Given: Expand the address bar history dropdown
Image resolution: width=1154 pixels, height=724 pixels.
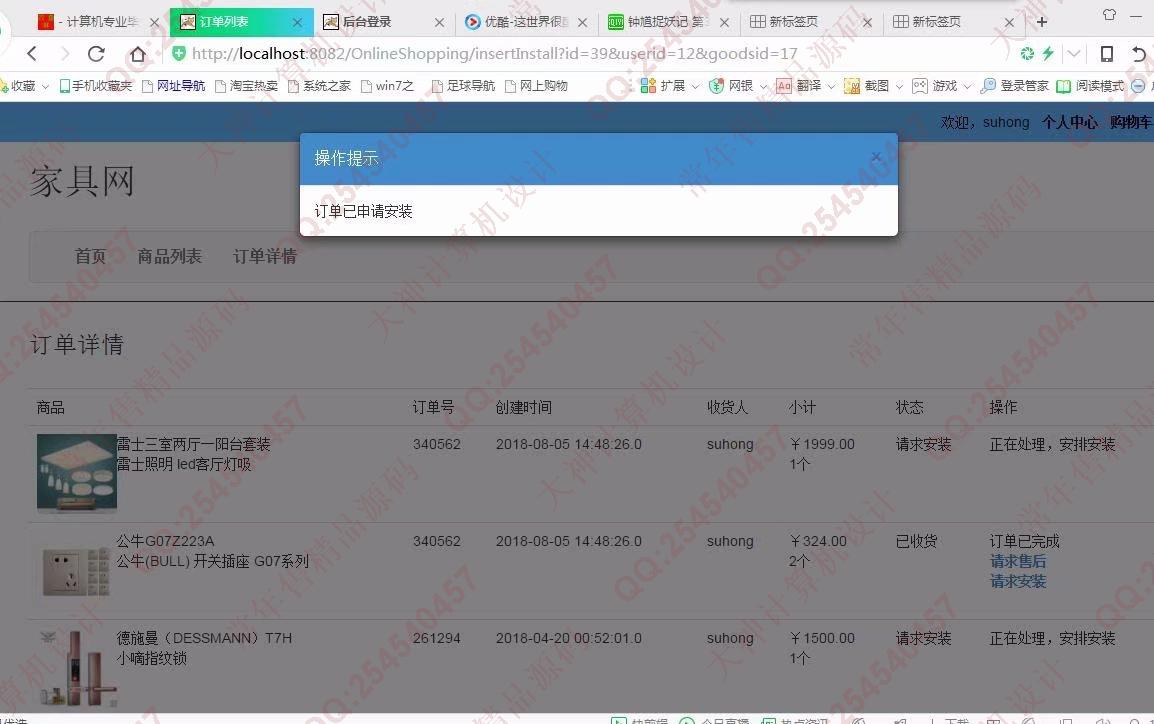Looking at the screenshot, I should (x=1074, y=54).
